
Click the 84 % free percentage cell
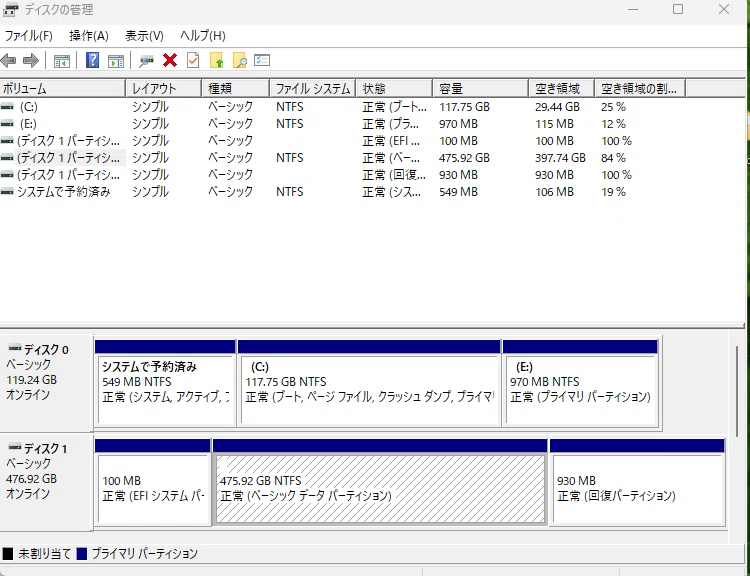[613, 158]
